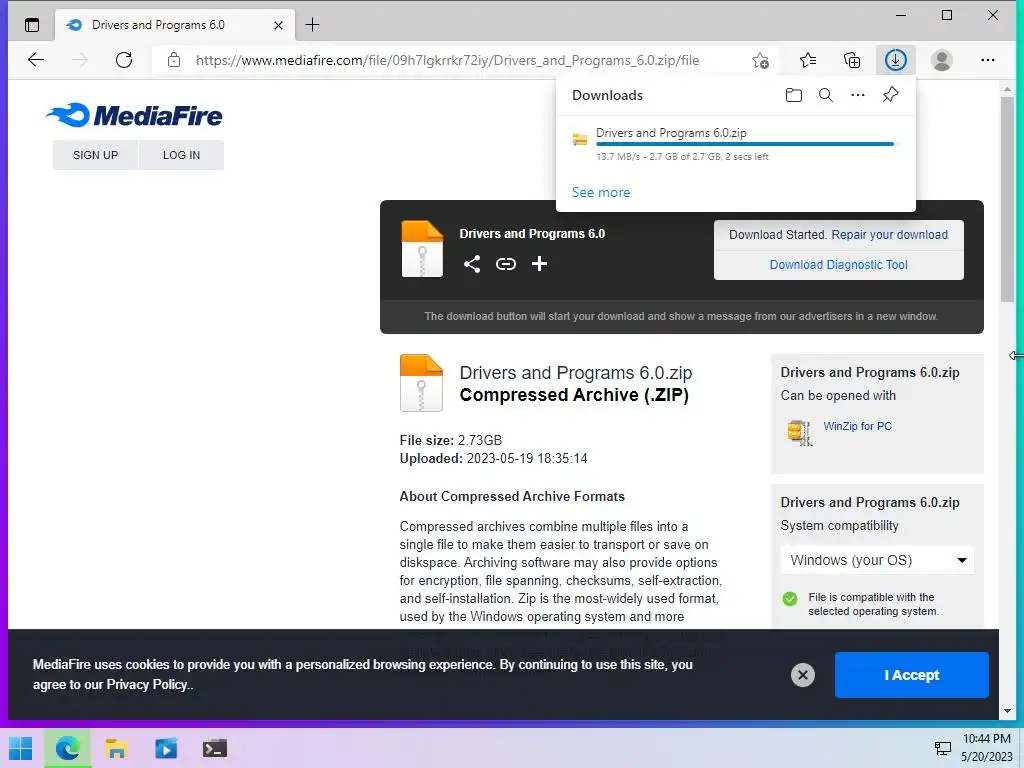Screen dimensions: 1024x768
Task: Go back to the previous page
Action: click(x=36, y=60)
